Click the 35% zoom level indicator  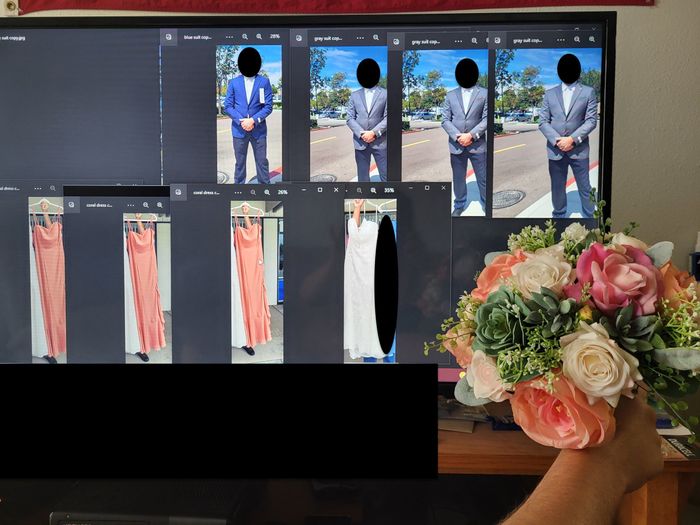click(389, 189)
